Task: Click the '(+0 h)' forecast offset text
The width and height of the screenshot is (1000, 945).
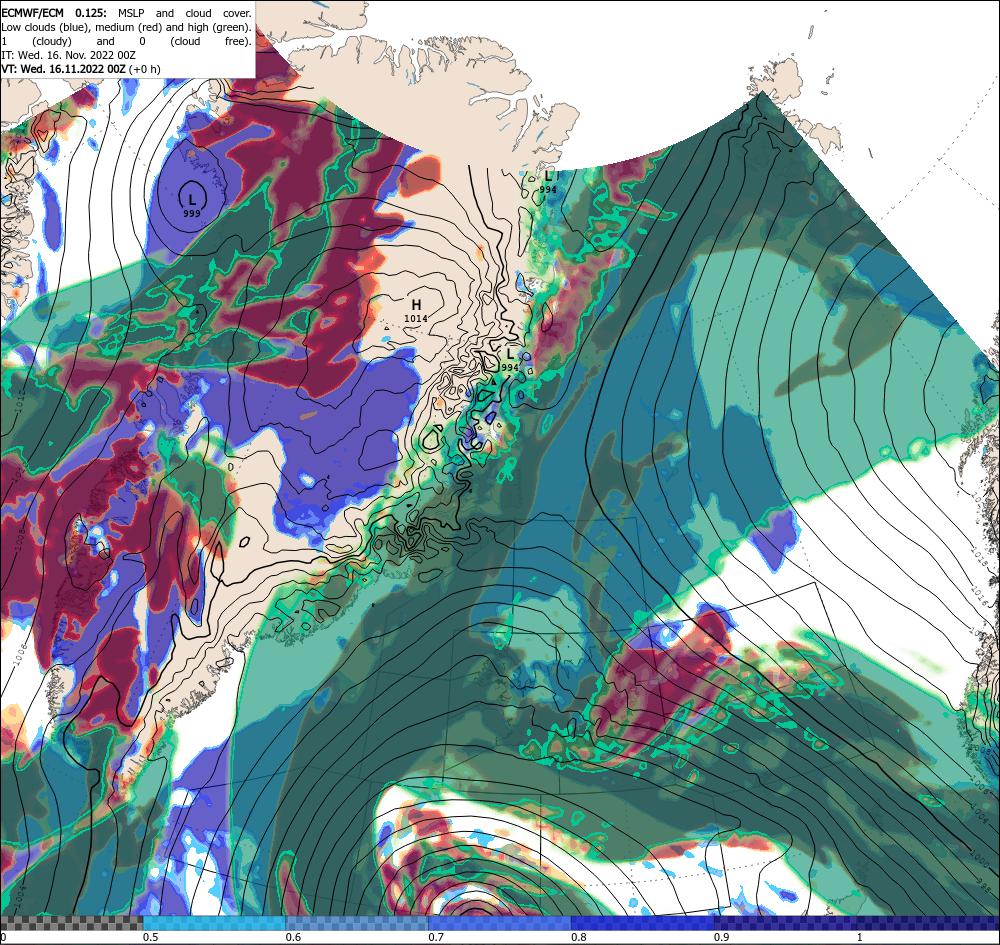Action: (145, 69)
